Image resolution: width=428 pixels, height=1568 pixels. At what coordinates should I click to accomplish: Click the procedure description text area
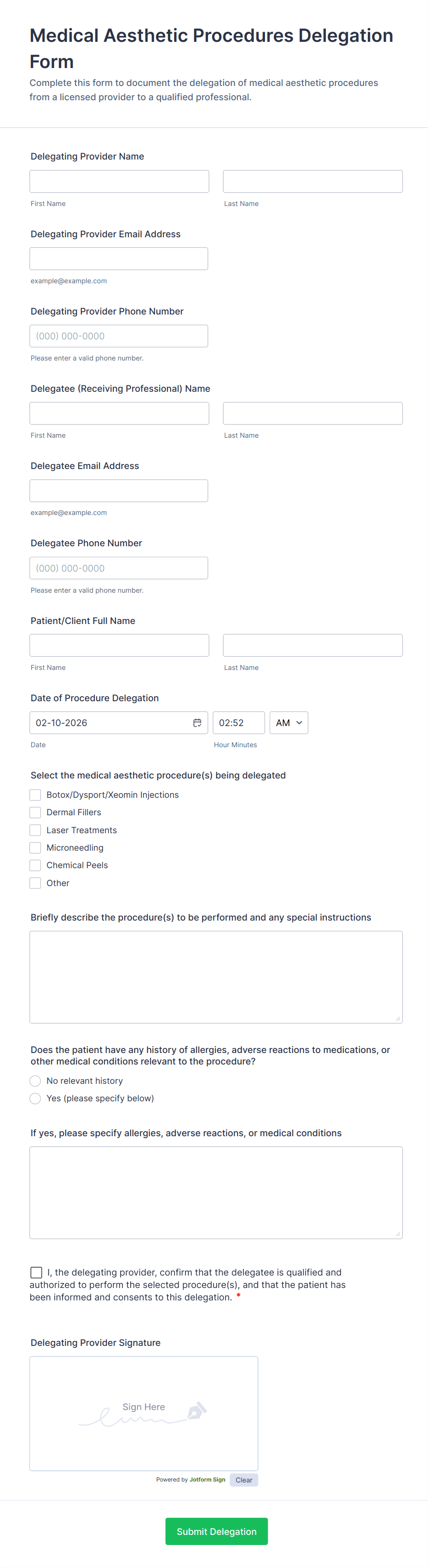pyautogui.click(x=215, y=976)
